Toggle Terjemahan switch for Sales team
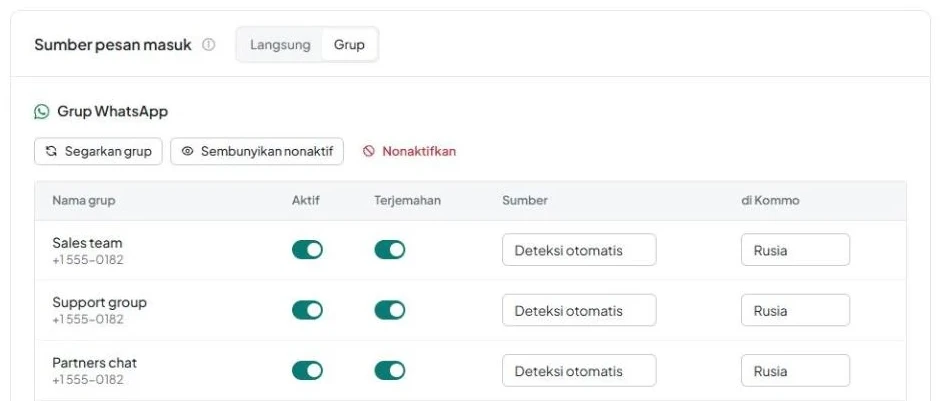Screen dimensions: 941x401 tap(389, 250)
